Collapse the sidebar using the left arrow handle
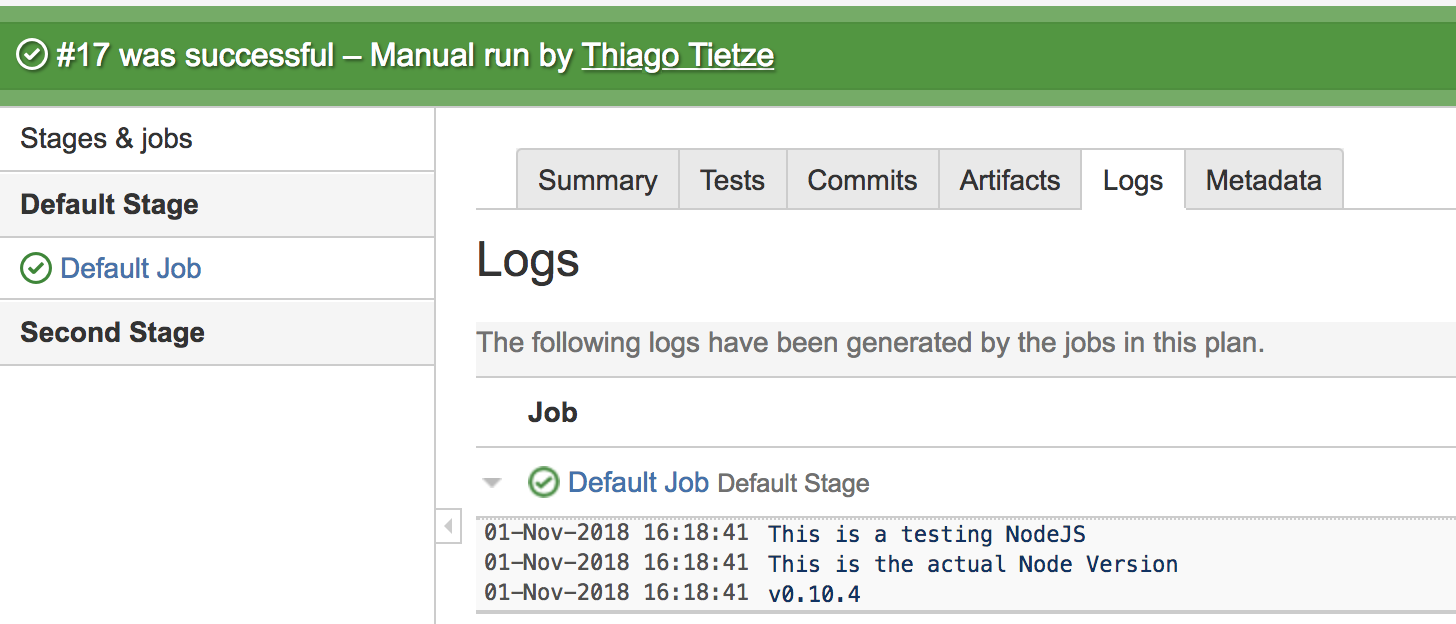Image resolution: width=1456 pixels, height=624 pixels. (x=448, y=526)
